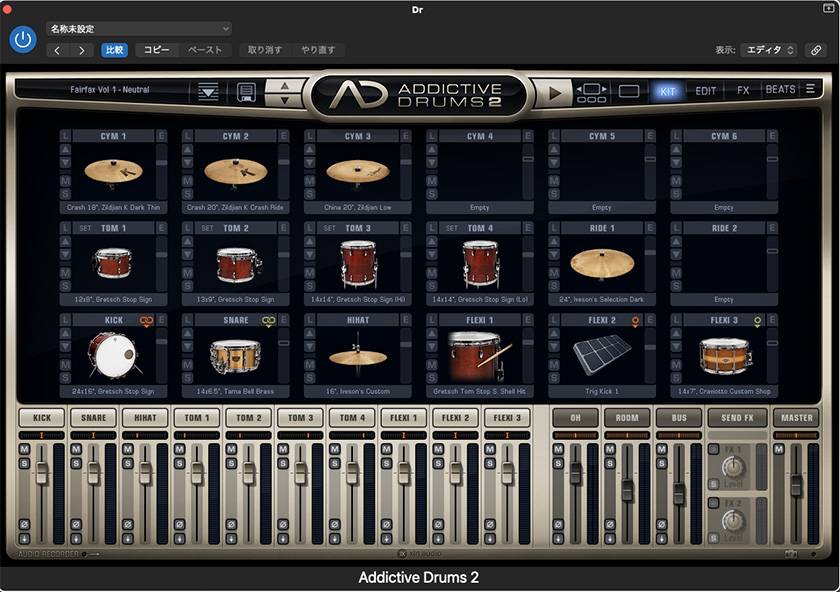Click the RIDE 1 cymbal image
Image resolution: width=840 pixels, height=592 pixels.
602,264
